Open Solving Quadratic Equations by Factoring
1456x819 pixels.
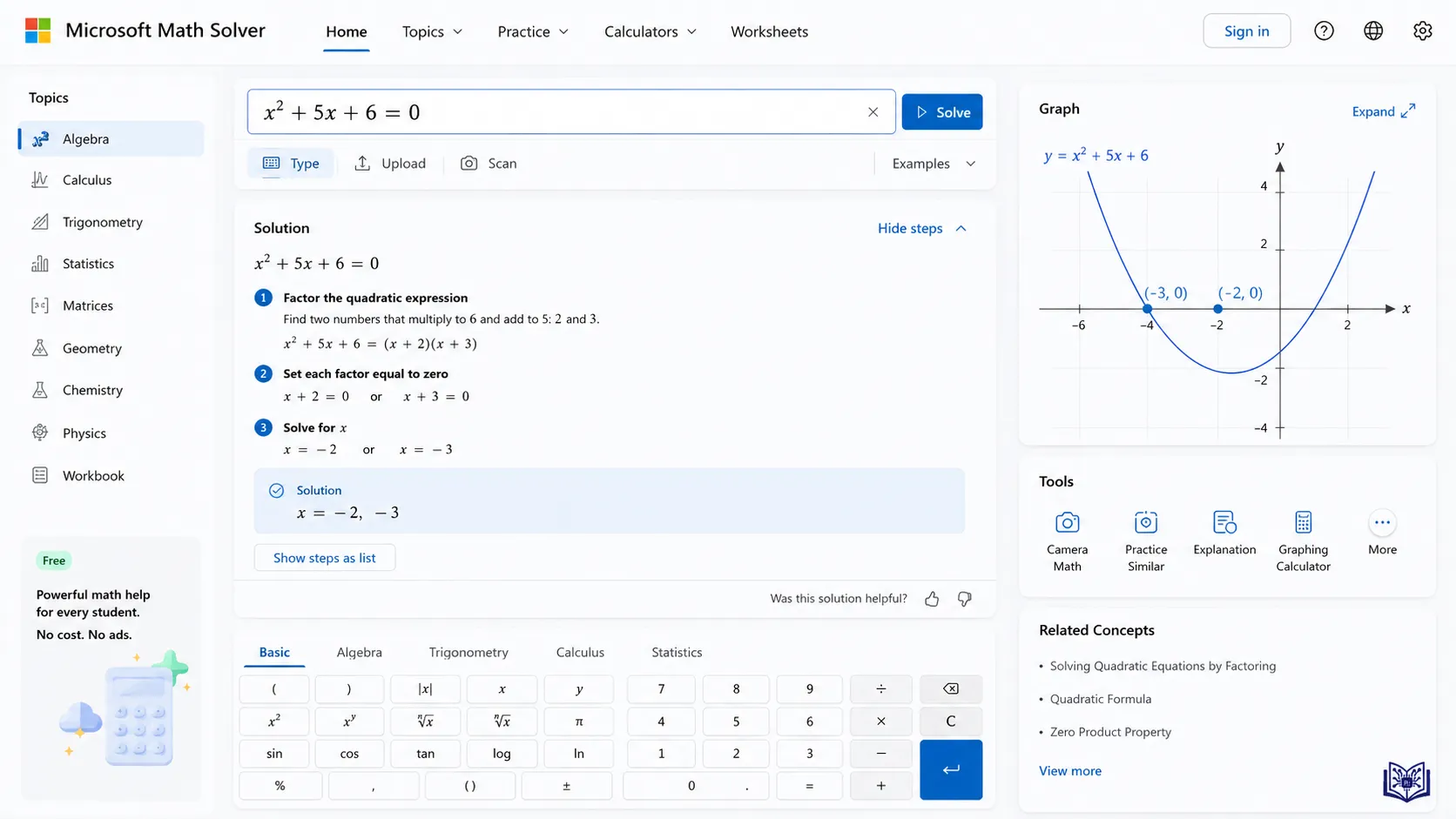pos(1163,666)
